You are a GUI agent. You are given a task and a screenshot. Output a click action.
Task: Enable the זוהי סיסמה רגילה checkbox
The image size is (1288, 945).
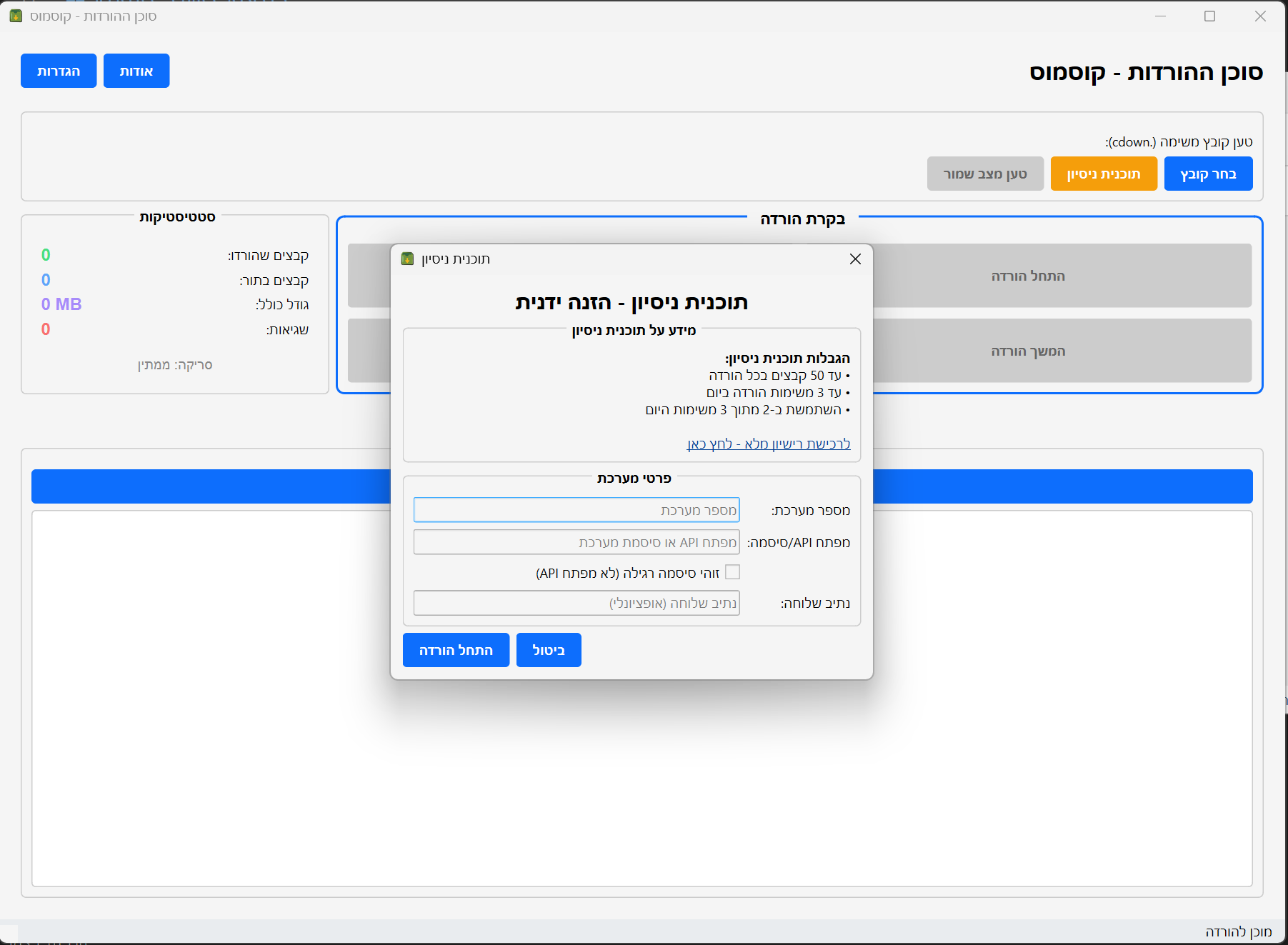coord(732,572)
